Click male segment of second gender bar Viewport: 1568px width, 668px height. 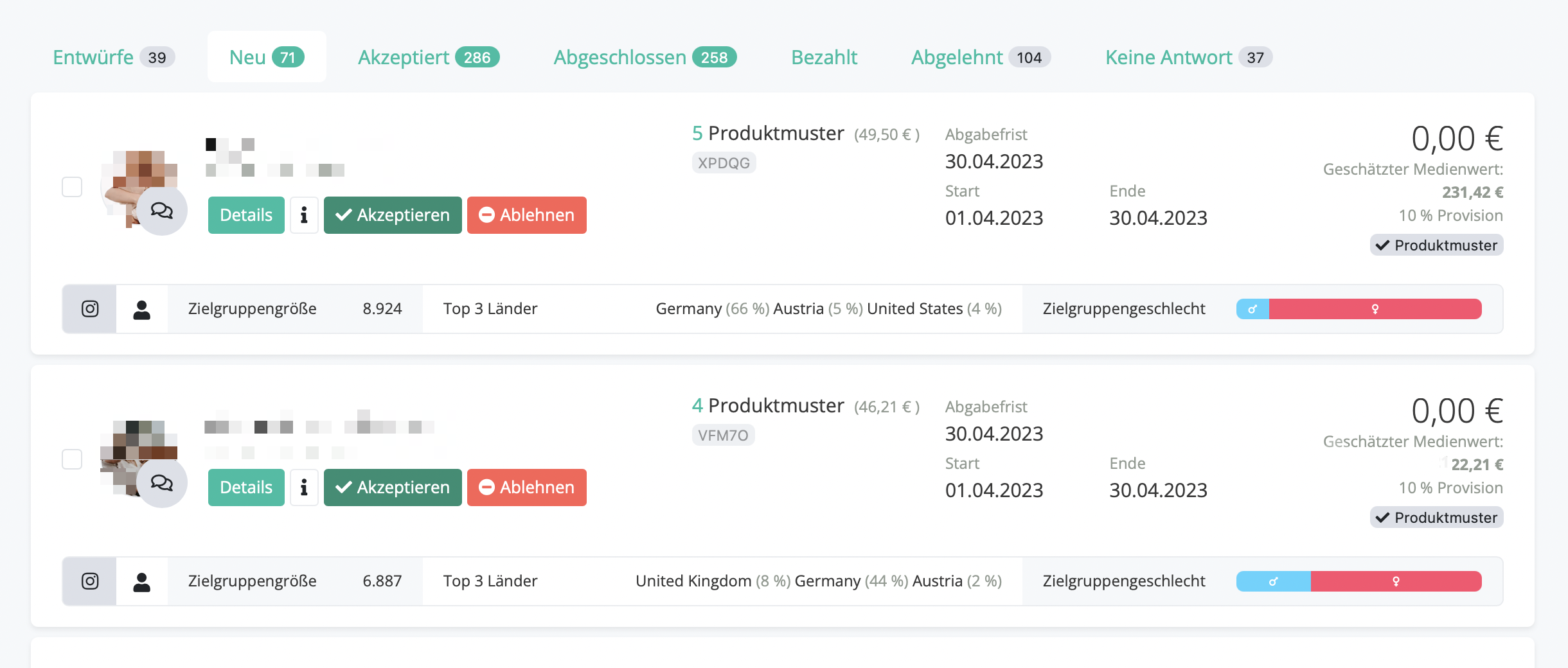(x=1273, y=581)
